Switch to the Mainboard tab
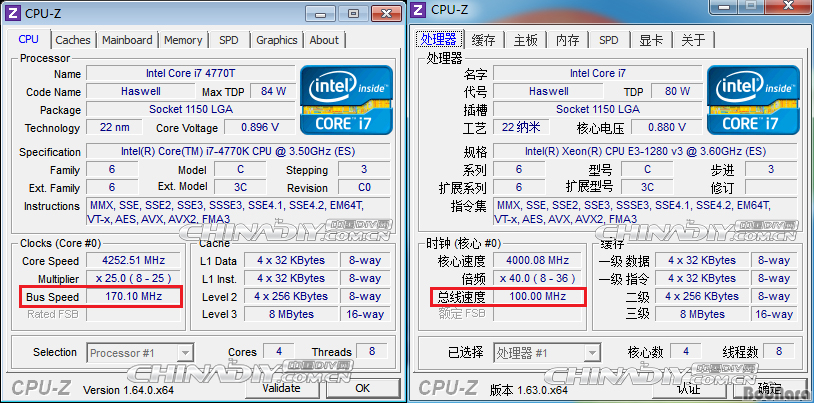The height and width of the screenshot is (403, 814). click(127, 40)
